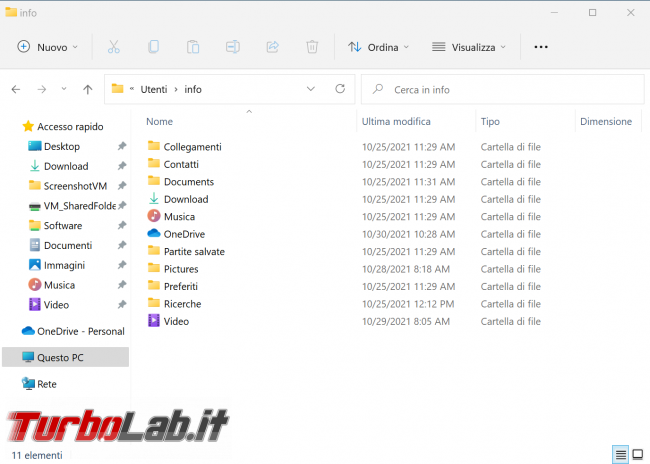This screenshot has width=650, height=464.
Task: Switch to large icons view in status bar
Action: [638, 455]
